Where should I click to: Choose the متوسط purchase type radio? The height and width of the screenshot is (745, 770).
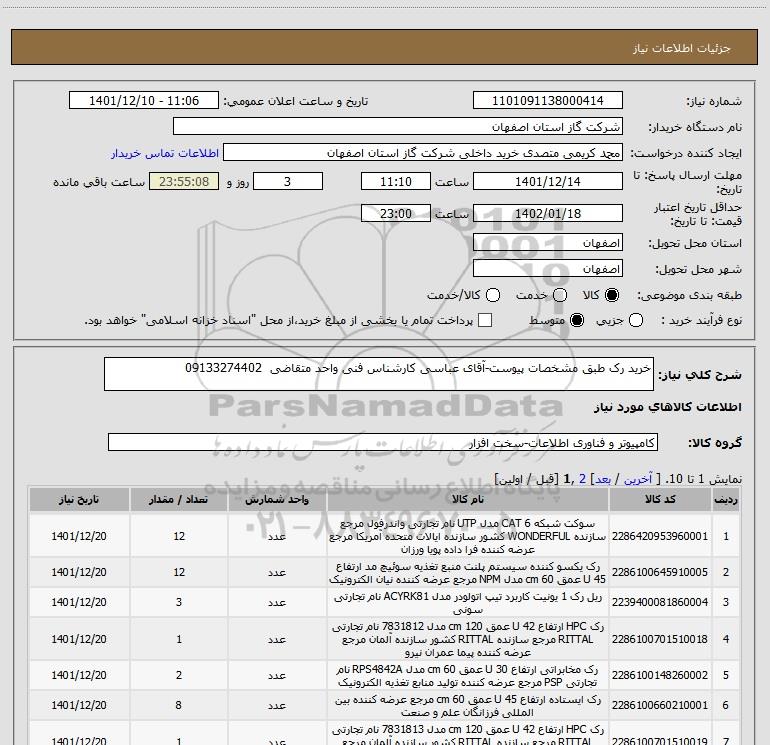pyautogui.click(x=577, y=320)
